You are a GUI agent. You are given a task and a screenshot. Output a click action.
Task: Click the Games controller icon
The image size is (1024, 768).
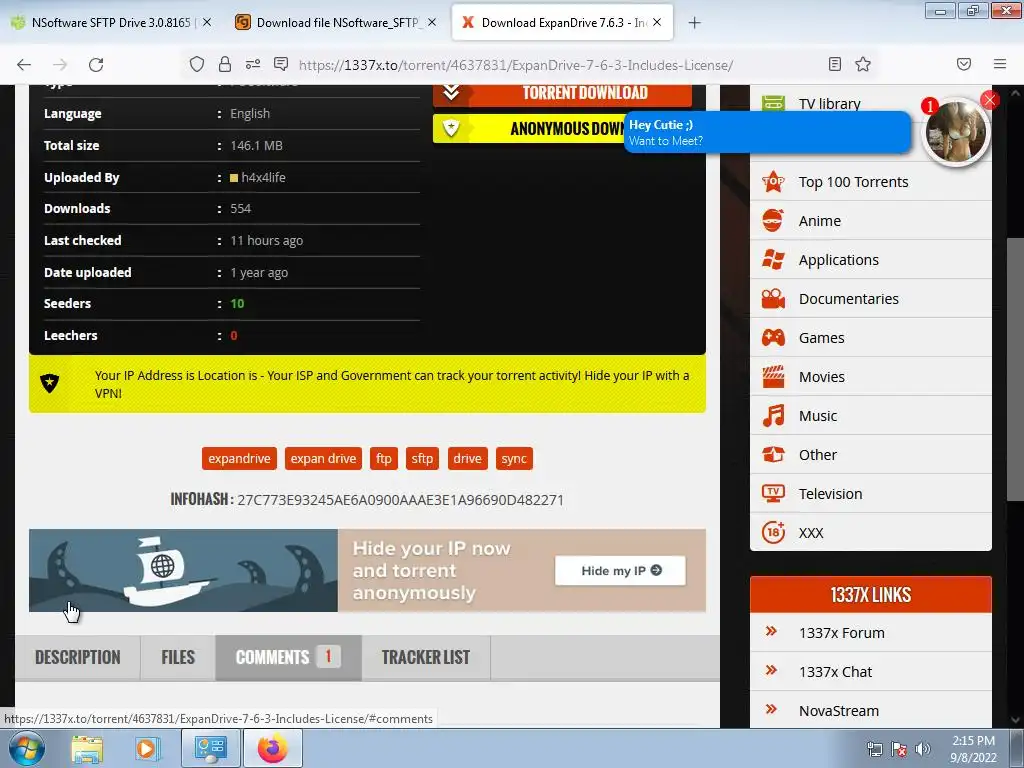773,338
